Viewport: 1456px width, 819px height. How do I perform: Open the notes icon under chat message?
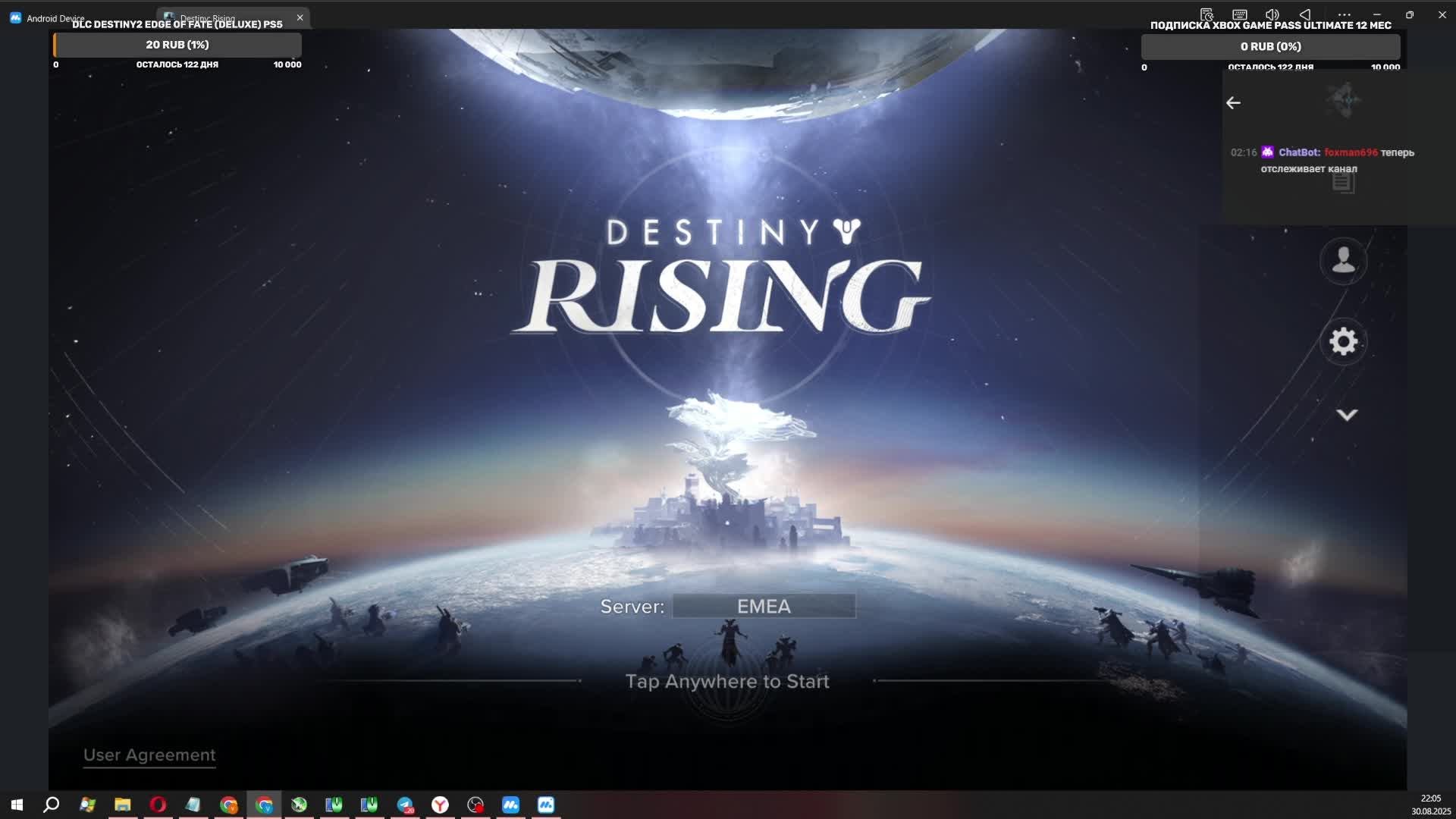pos(1343,183)
